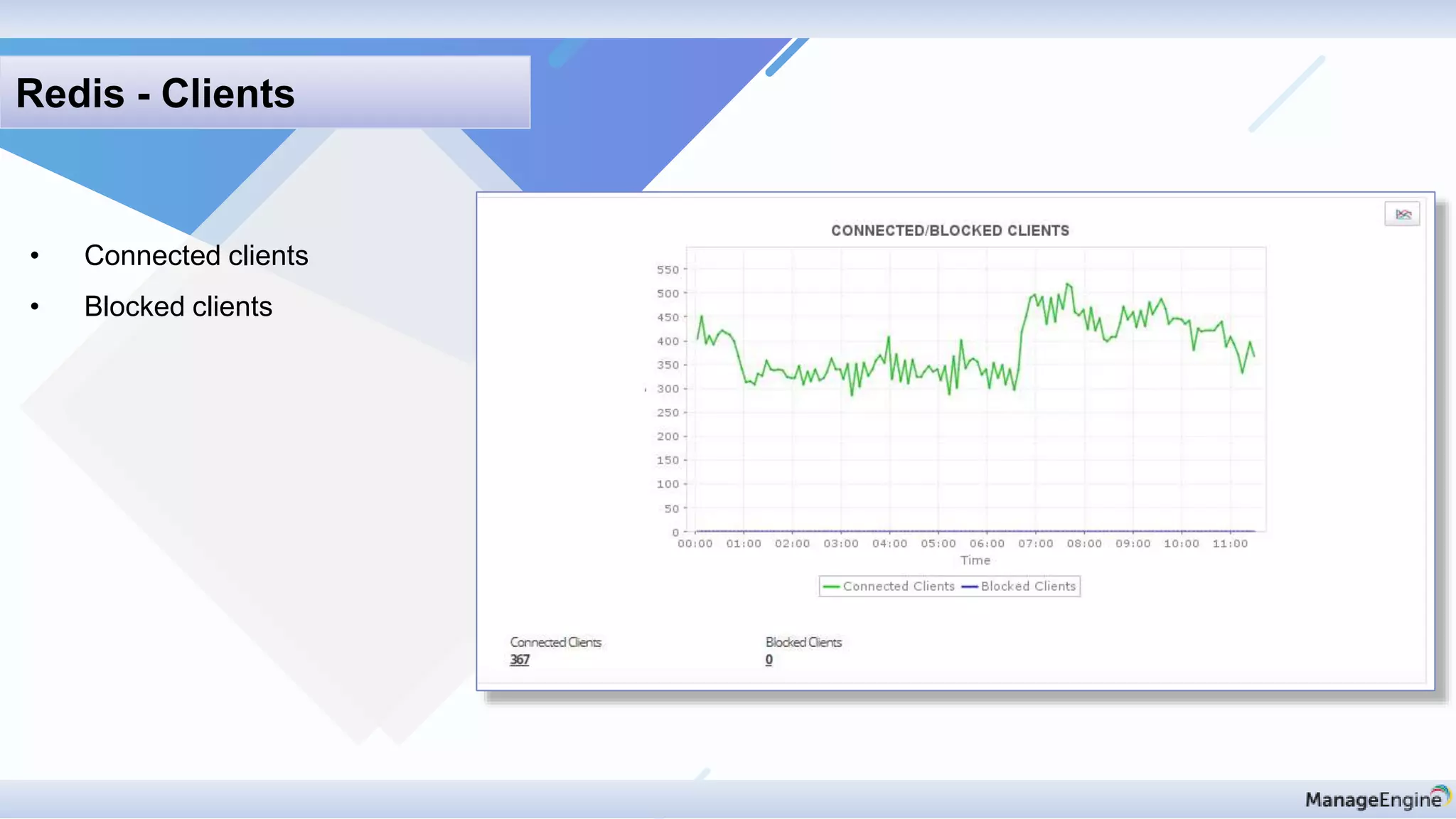This screenshot has height=819, width=1456.
Task: Click the 00:00 time axis label
Action: click(695, 544)
